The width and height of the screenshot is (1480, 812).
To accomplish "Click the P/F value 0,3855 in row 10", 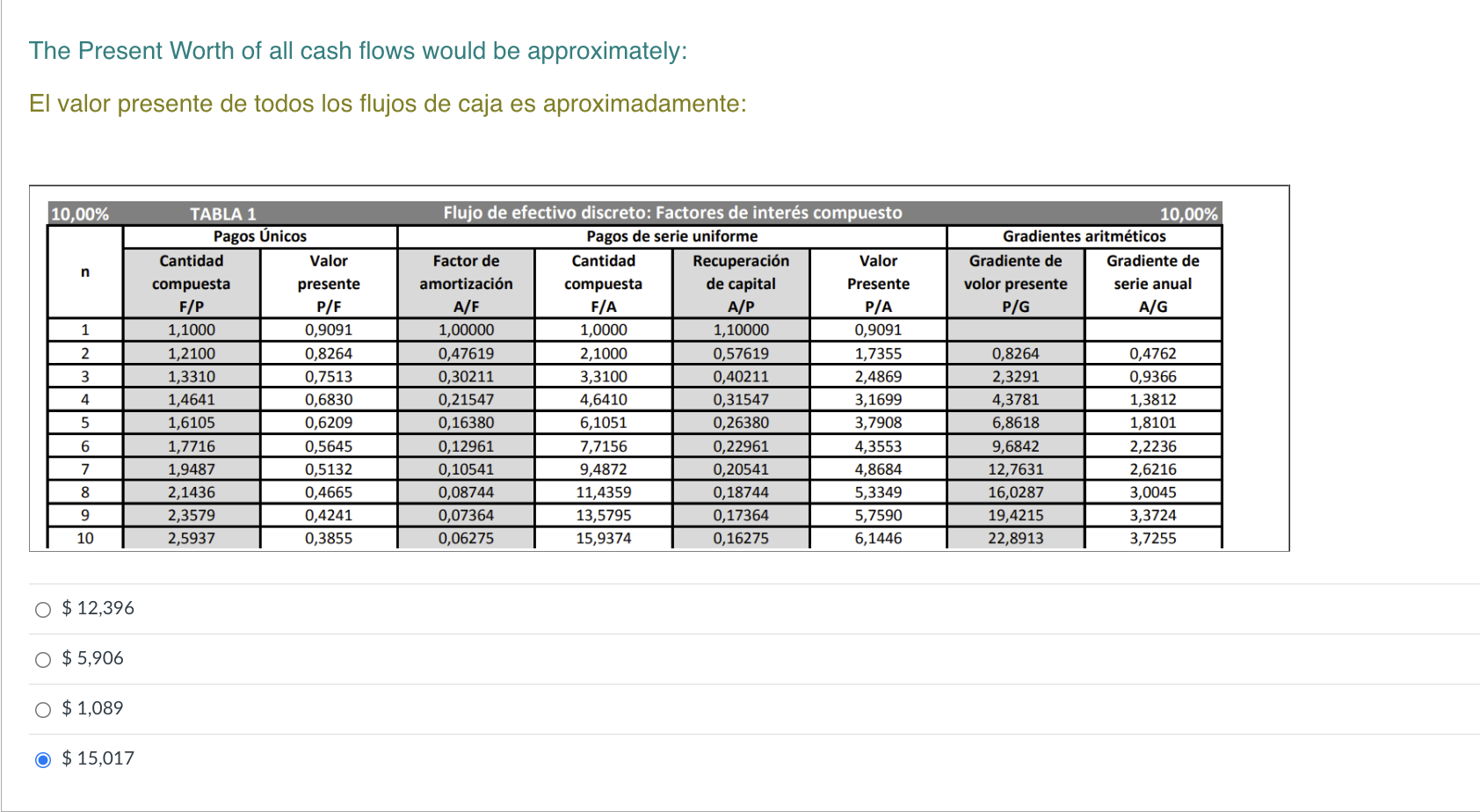I will click(329, 538).
